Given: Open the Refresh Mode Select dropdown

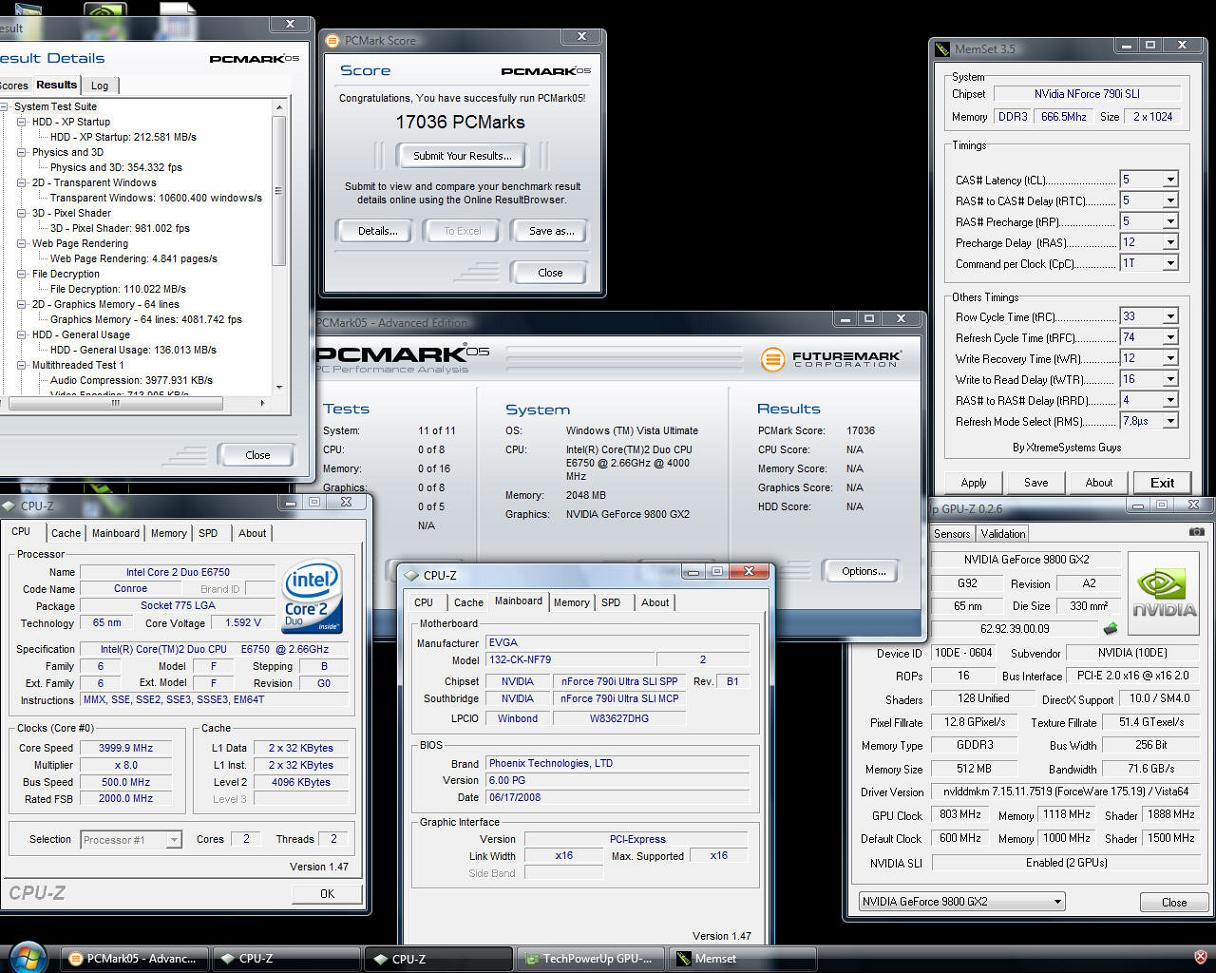Looking at the screenshot, I should pos(1170,421).
